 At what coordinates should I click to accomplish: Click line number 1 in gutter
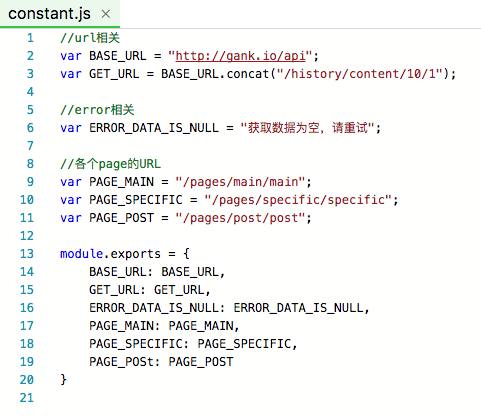[x=30, y=38]
